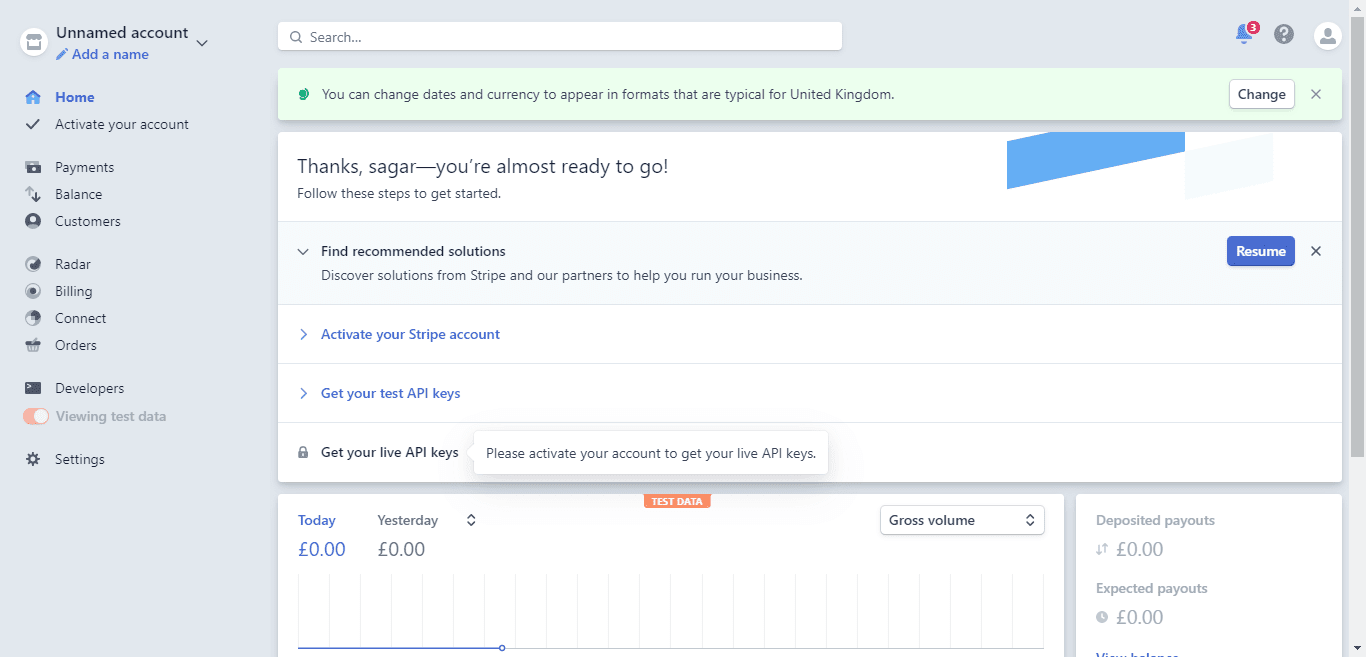Dismiss the Find recommended solutions step
1366x657 pixels.
1316,251
